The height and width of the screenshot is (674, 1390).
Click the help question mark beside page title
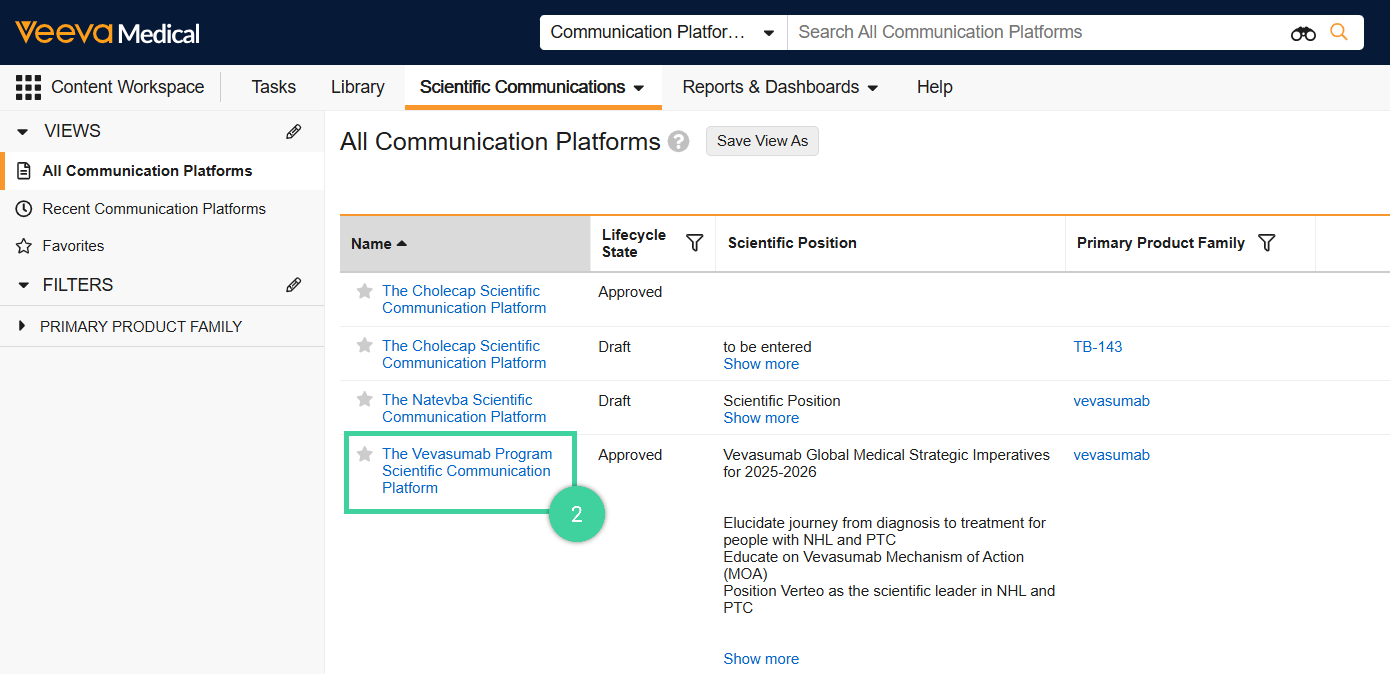tap(678, 141)
